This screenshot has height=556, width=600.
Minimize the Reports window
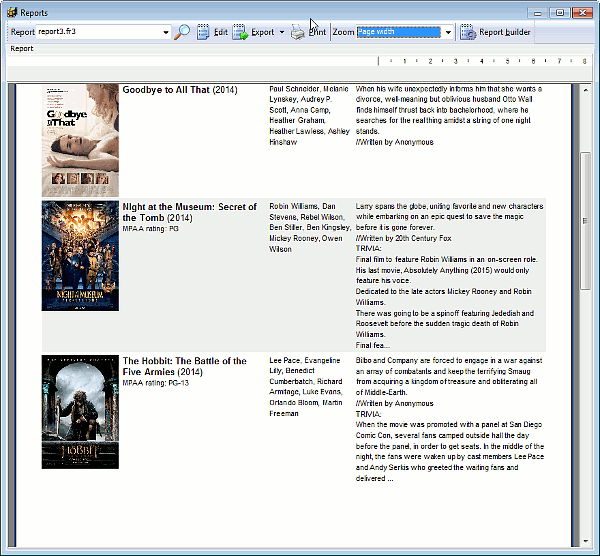click(538, 13)
